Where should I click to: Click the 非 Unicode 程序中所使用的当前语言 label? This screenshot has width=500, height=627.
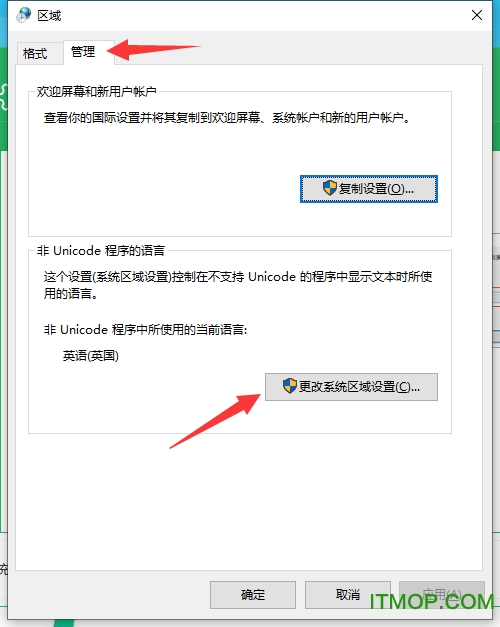(x=146, y=330)
